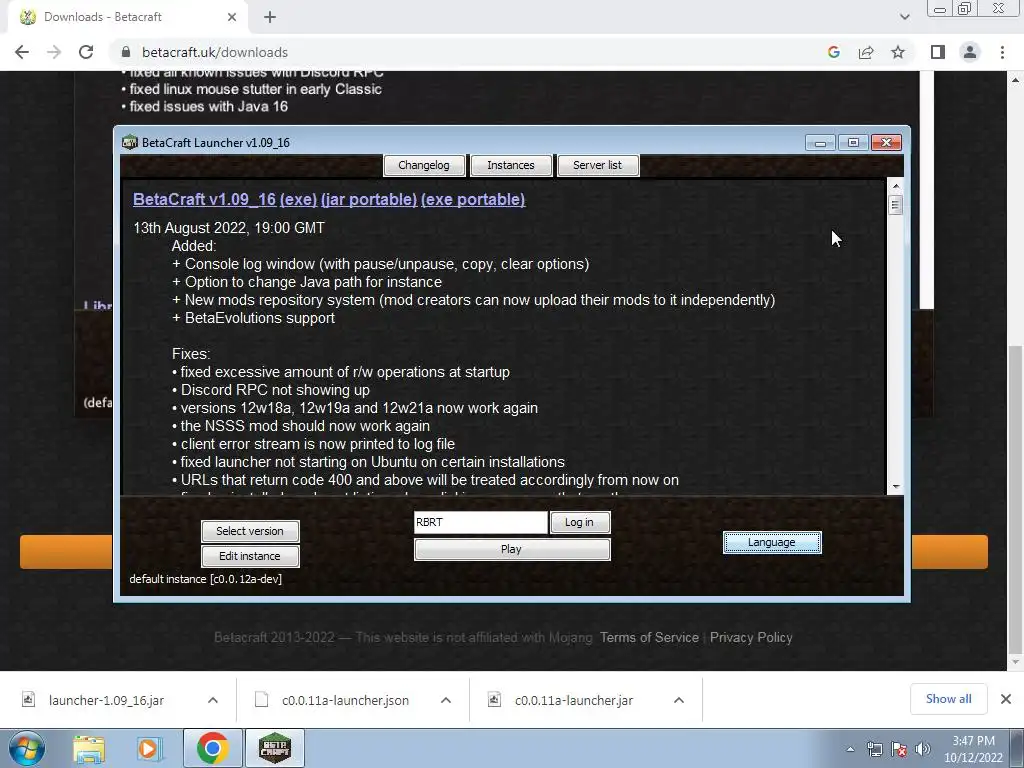This screenshot has height=768, width=1024.
Task: Click Edit instance button
Action: pos(250,556)
